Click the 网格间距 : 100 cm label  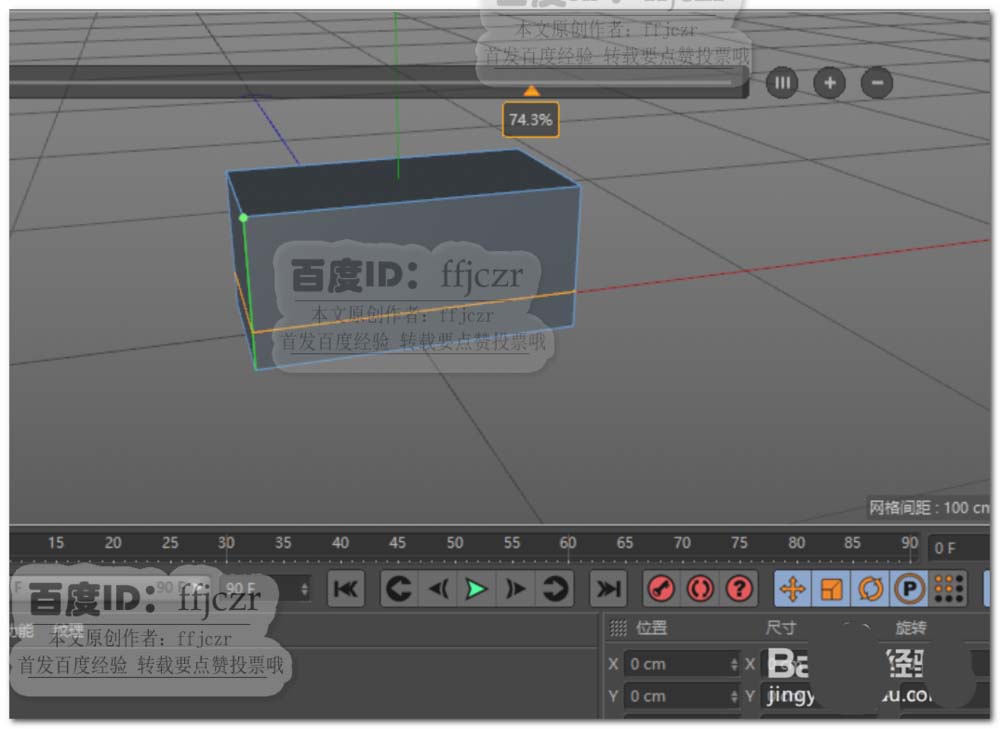point(929,508)
